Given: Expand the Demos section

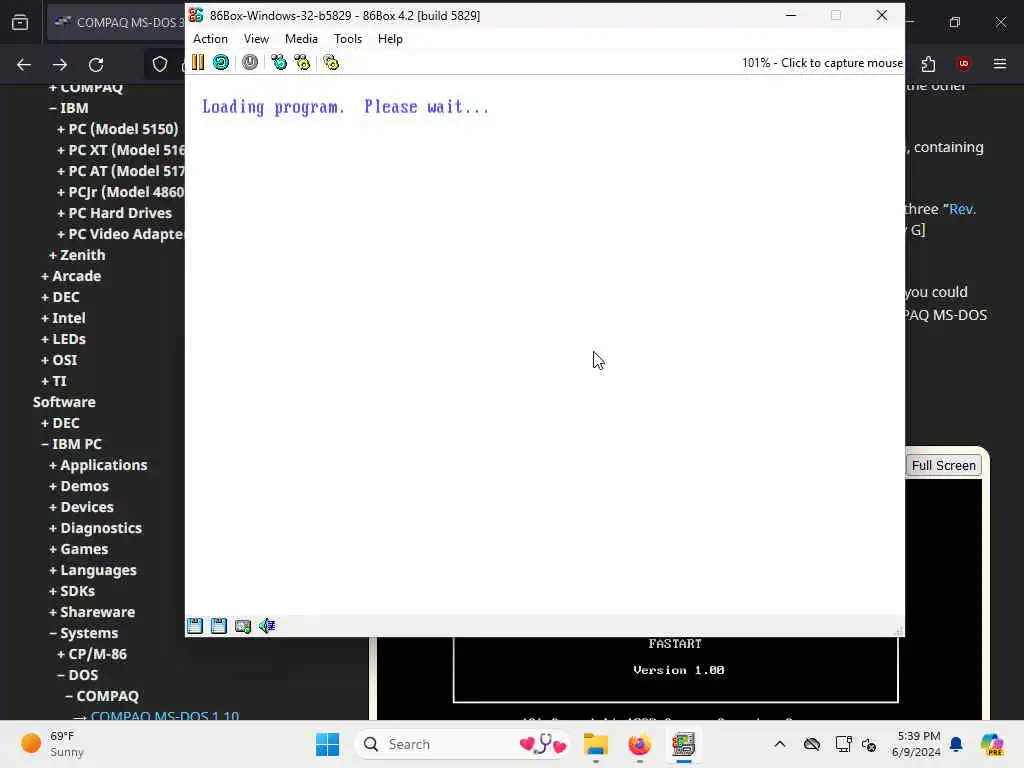Looking at the screenshot, I should (x=79, y=486).
